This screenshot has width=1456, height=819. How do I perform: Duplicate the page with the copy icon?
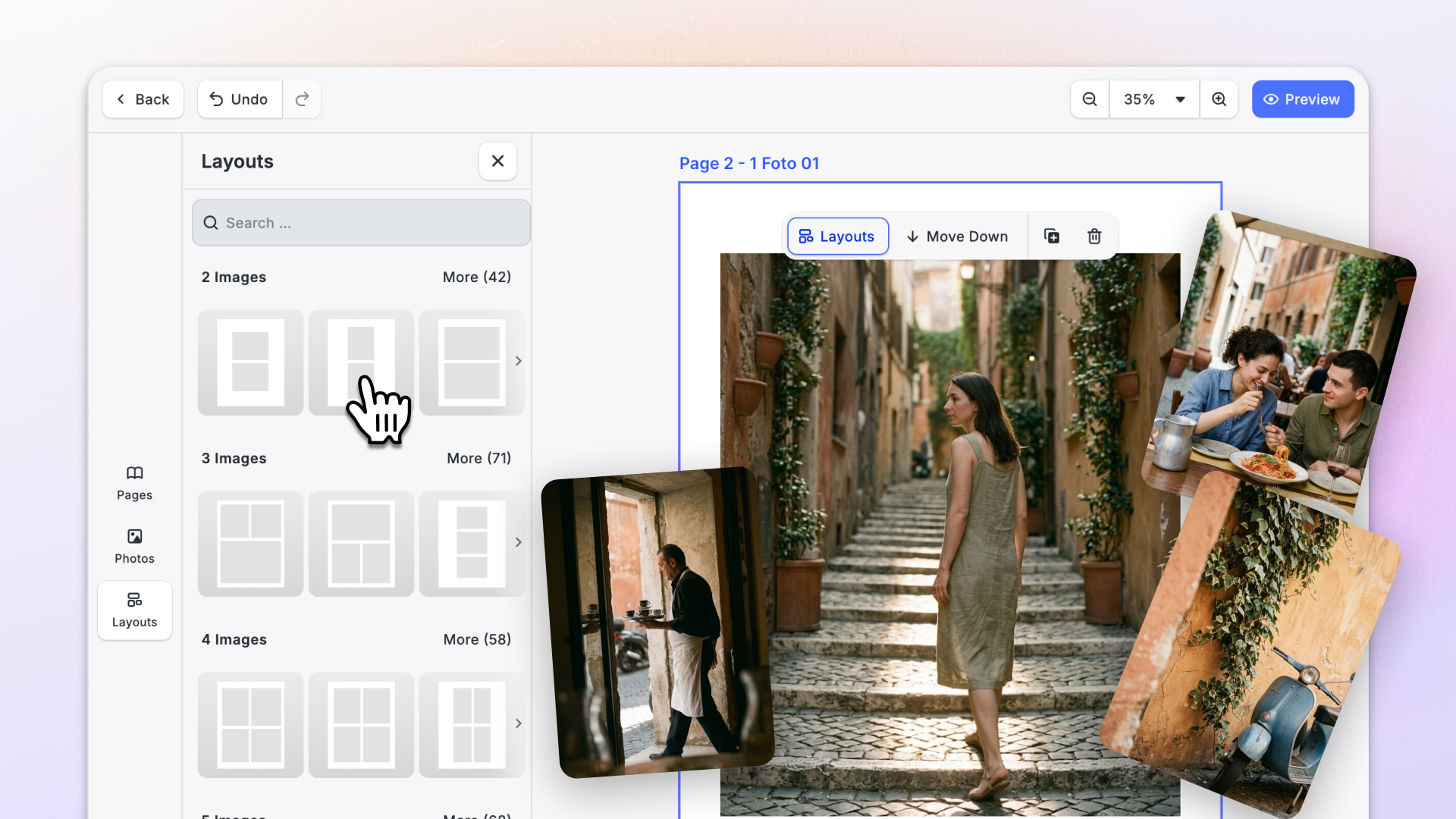click(x=1052, y=237)
